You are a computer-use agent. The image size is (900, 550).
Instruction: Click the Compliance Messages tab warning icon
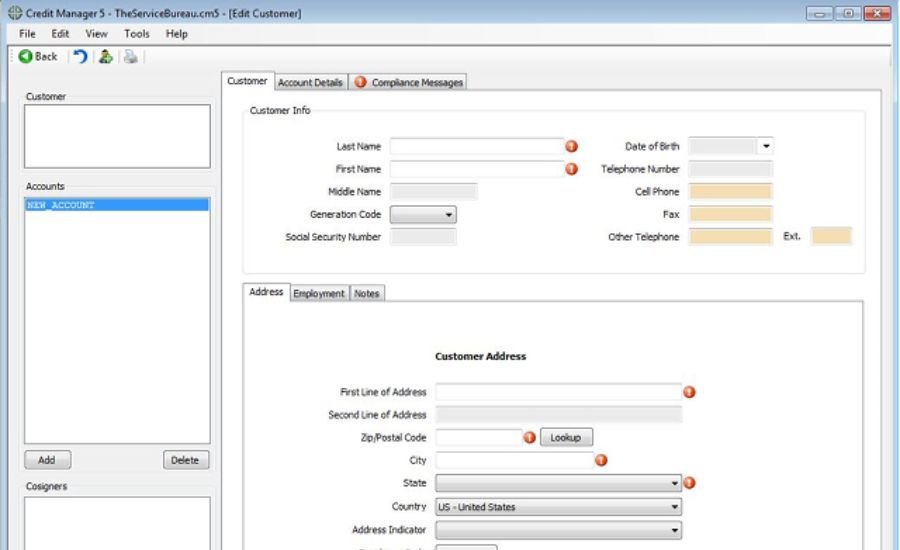pos(360,82)
